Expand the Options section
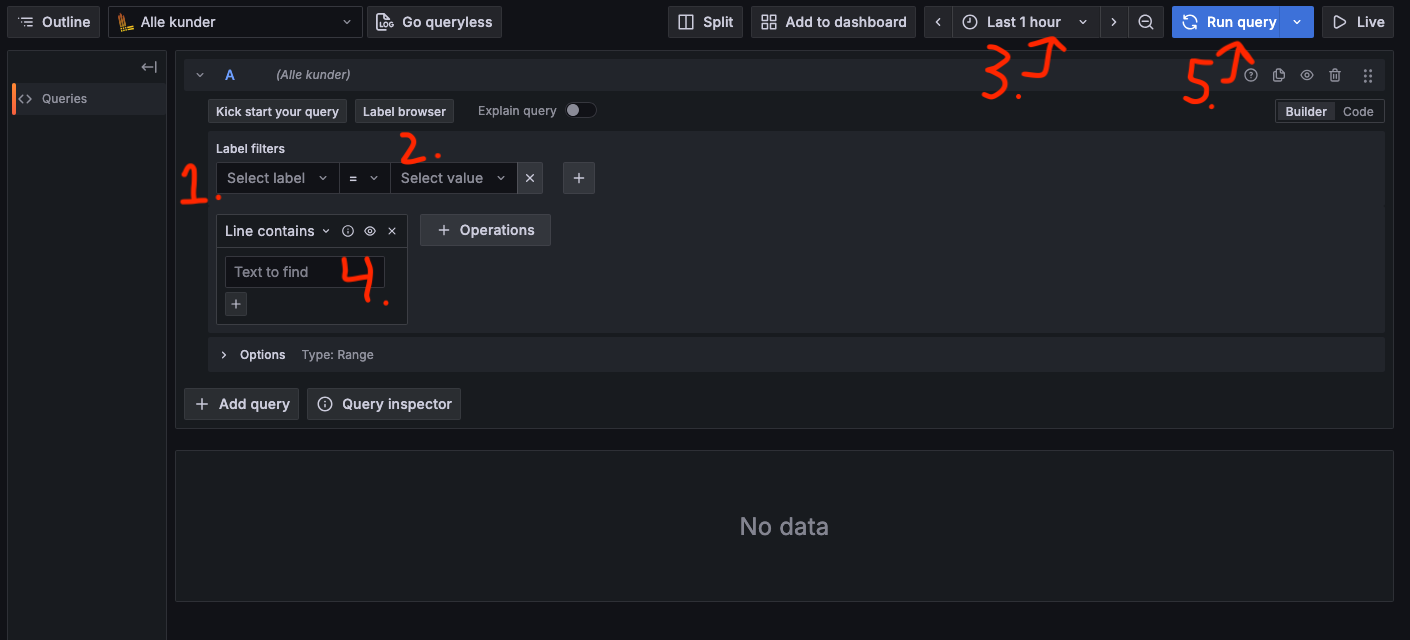 point(225,355)
